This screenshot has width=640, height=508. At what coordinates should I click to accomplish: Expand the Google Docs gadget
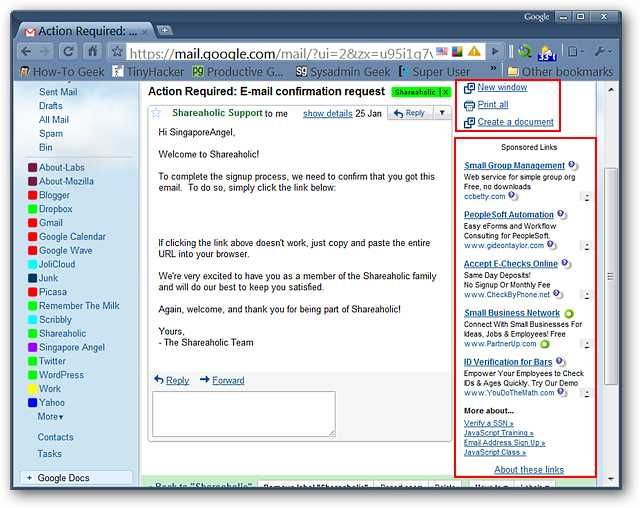point(28,478)
